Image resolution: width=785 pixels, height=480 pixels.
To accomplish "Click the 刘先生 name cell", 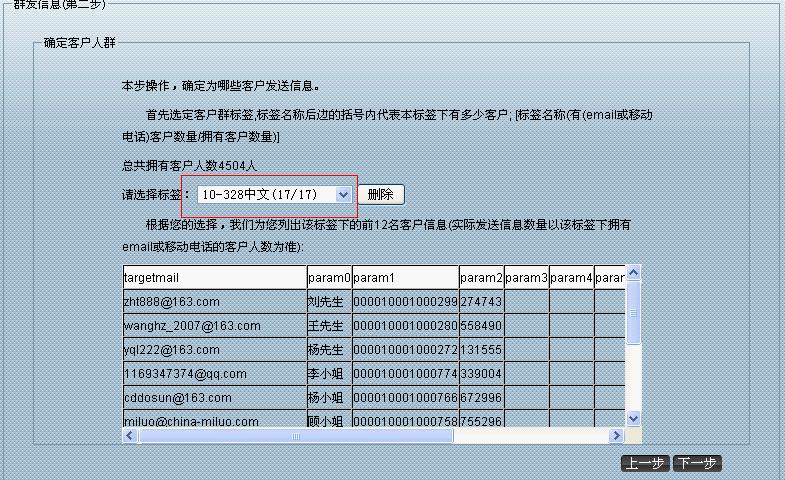I will [329, 302].
